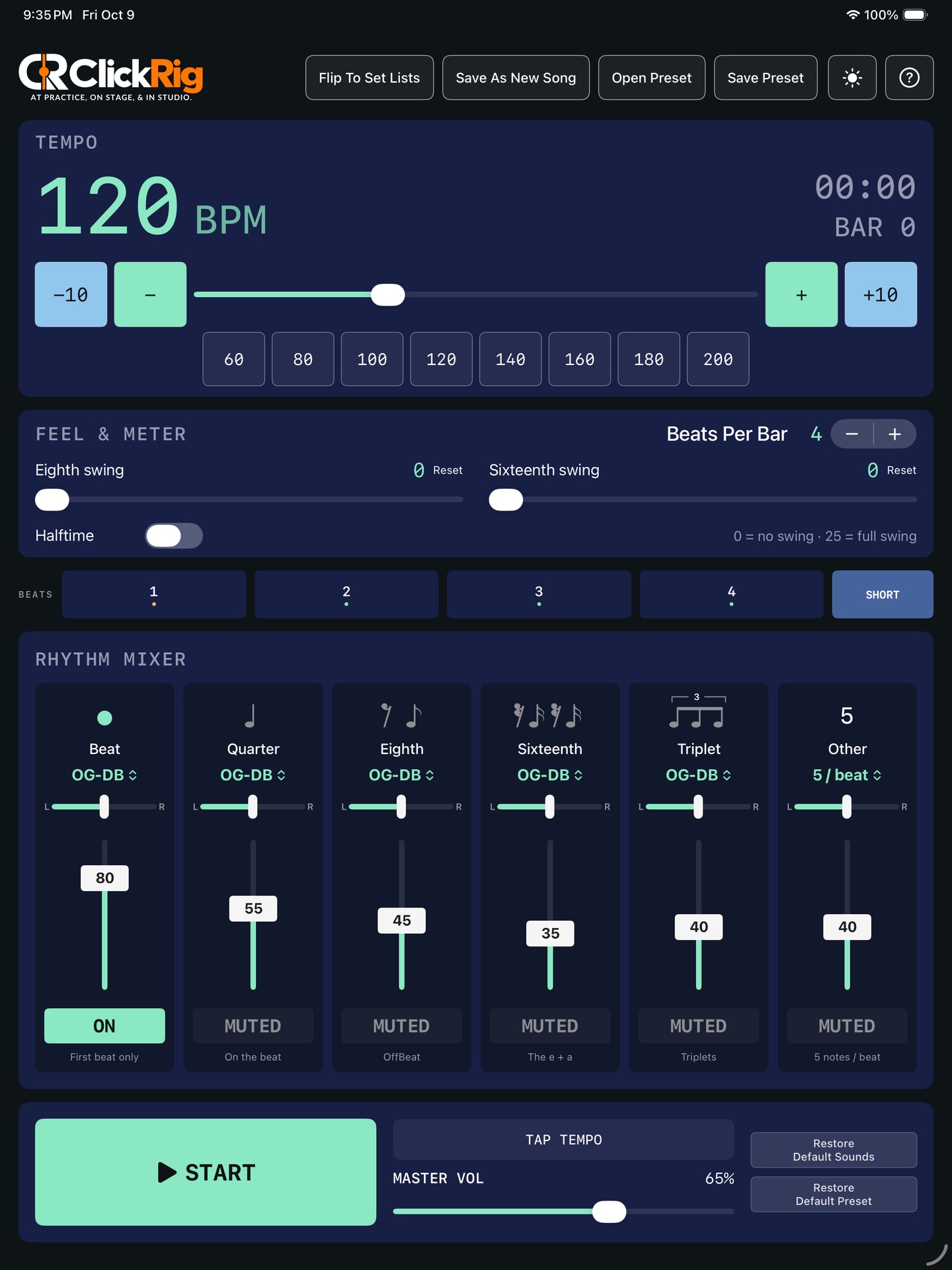The image size is (952, 1270).
Task: Increase beats per bar with plus
Action: (x=895, y=434)
